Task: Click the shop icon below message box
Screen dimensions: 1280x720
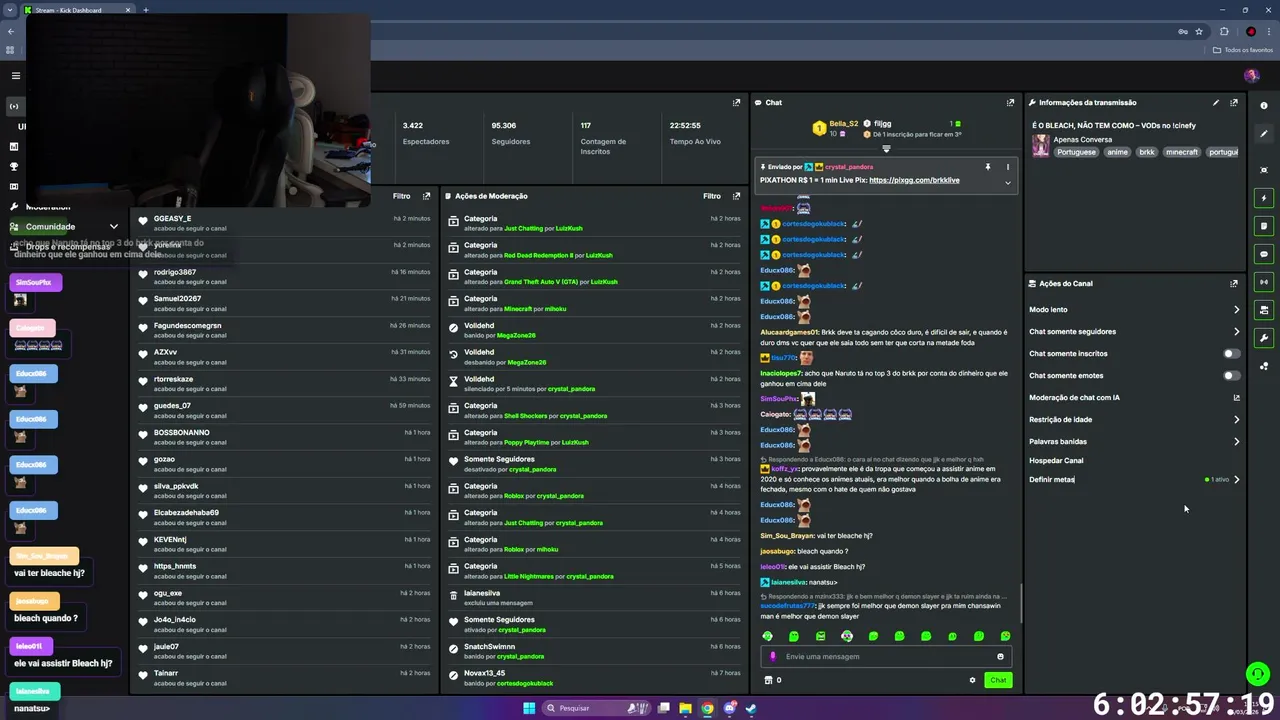Action: coord(768,680)
